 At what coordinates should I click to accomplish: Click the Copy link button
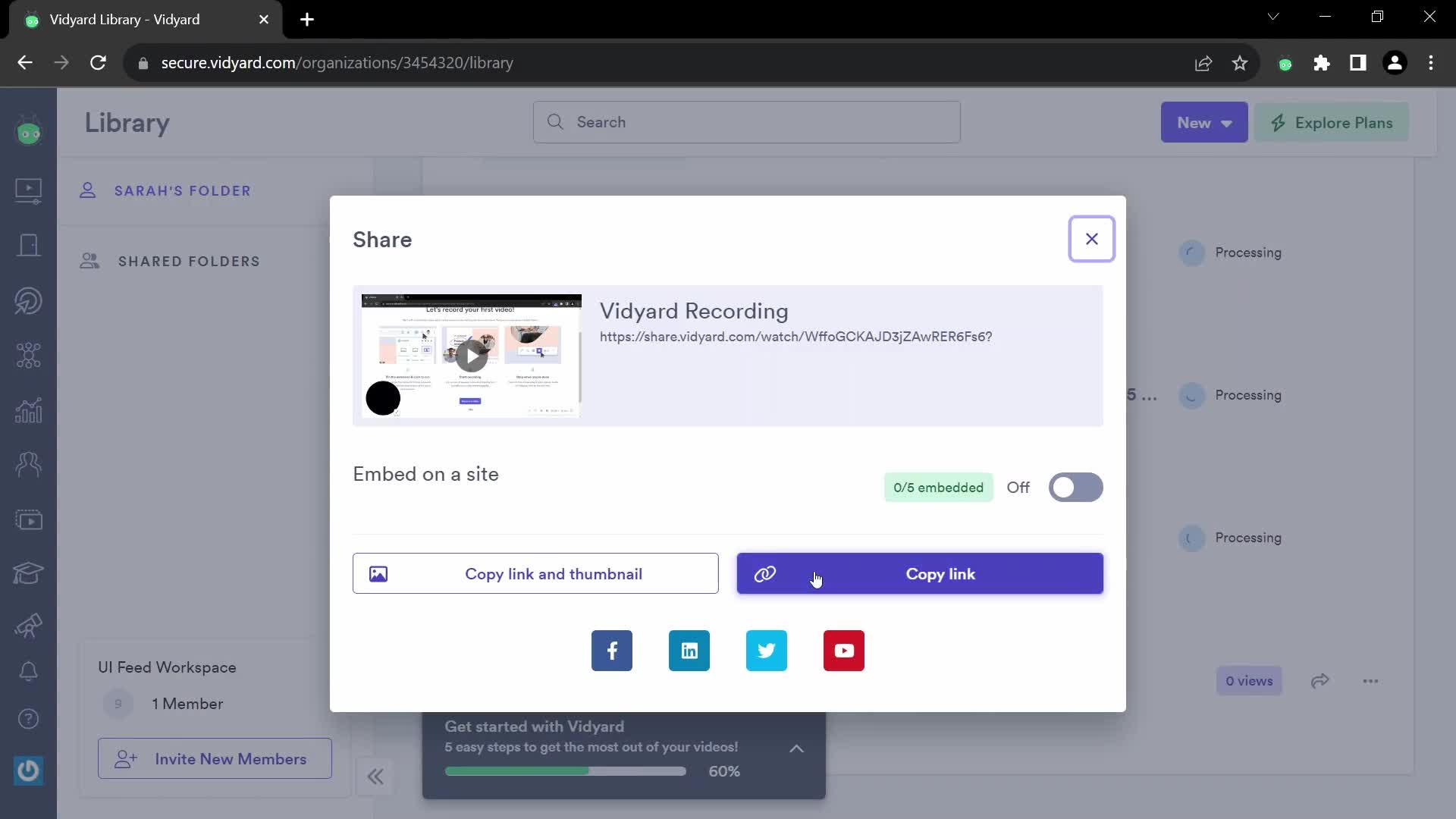tap(920, 574)
